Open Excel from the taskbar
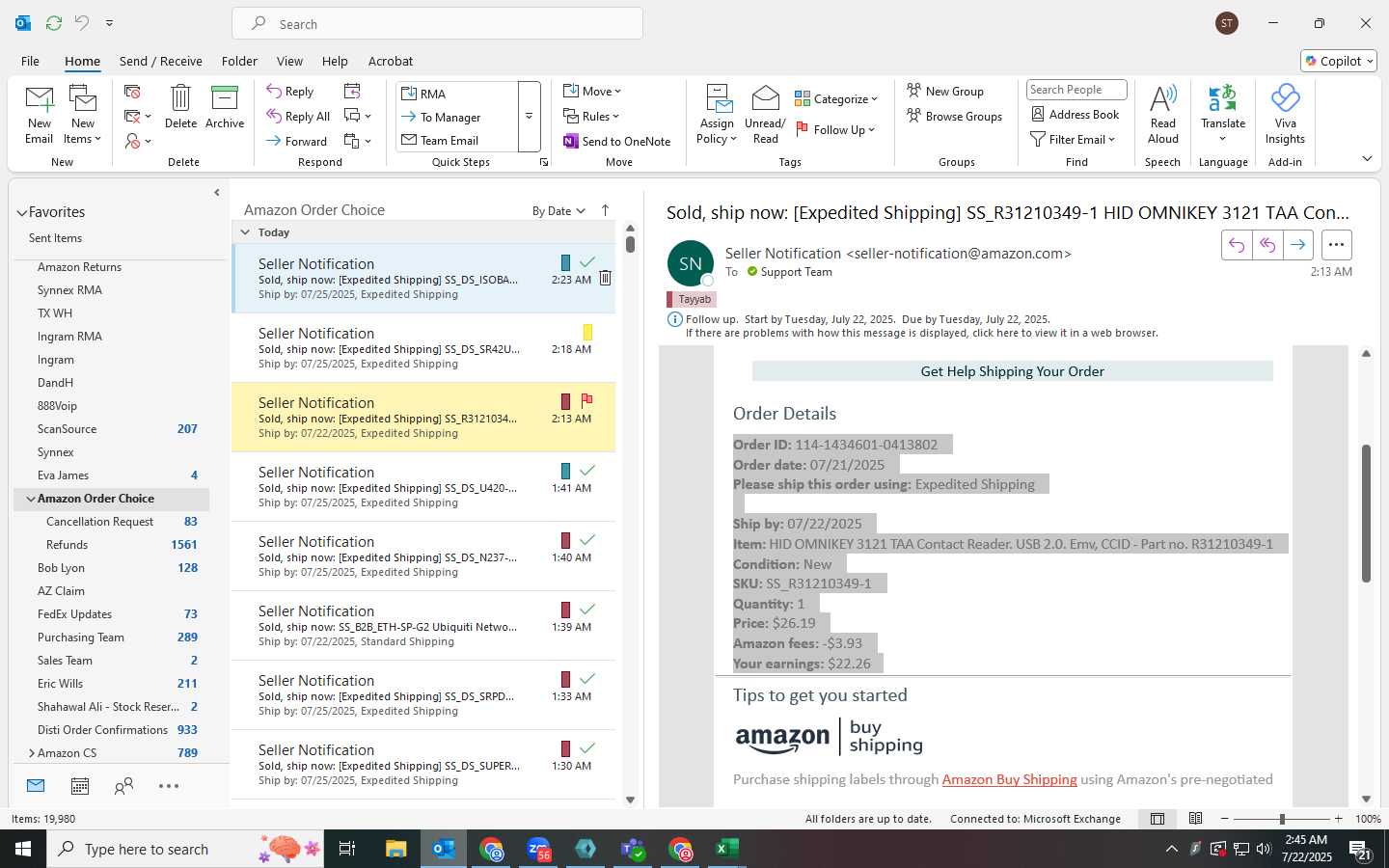1389x868 pixels. pos(726,849)
